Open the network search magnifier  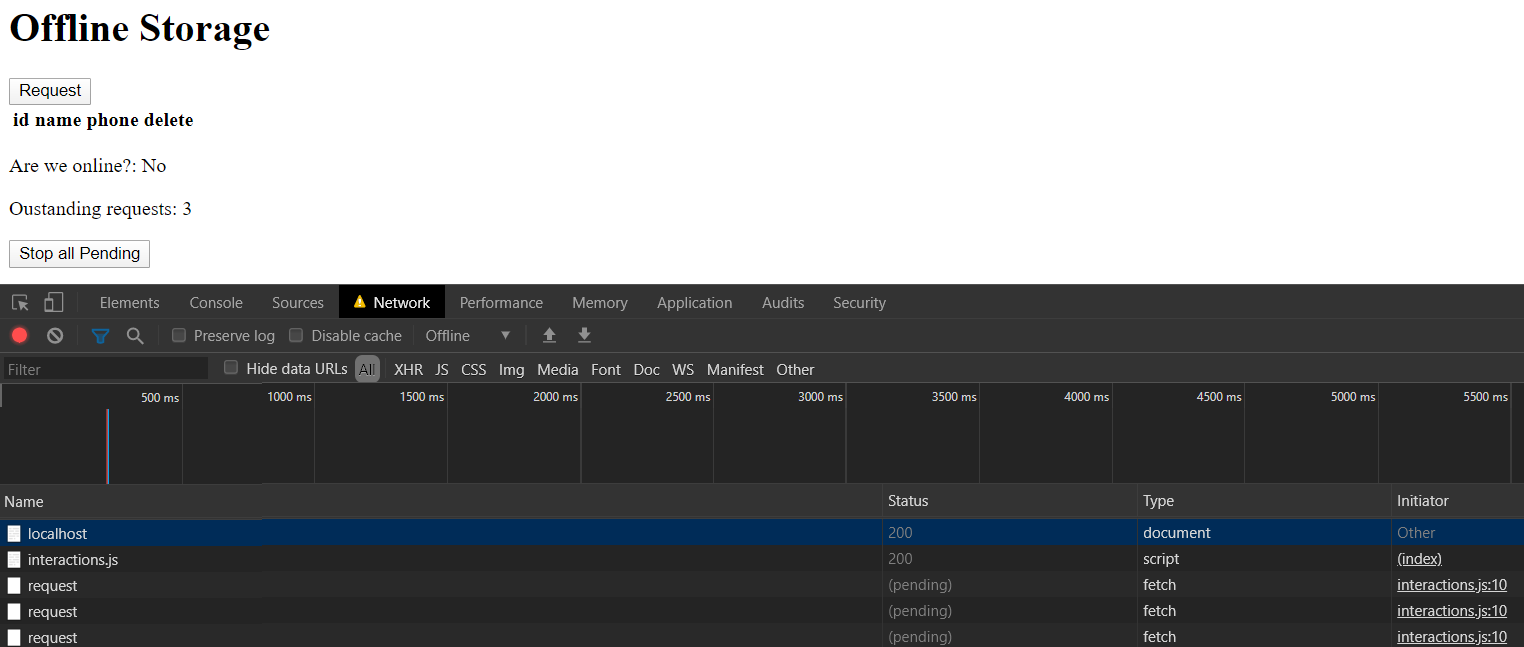[135, 336]
